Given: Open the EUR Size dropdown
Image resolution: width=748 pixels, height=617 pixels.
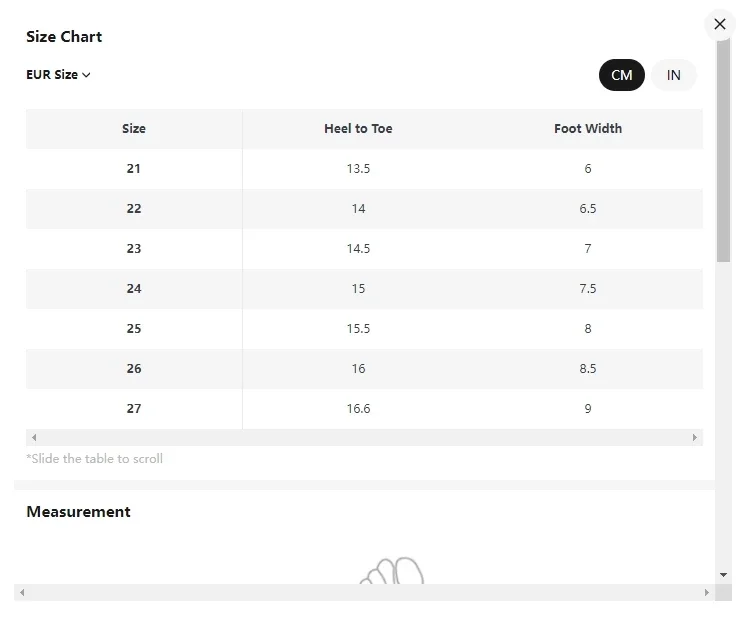Looking at the screenshot, I should [x=58, y=75].
